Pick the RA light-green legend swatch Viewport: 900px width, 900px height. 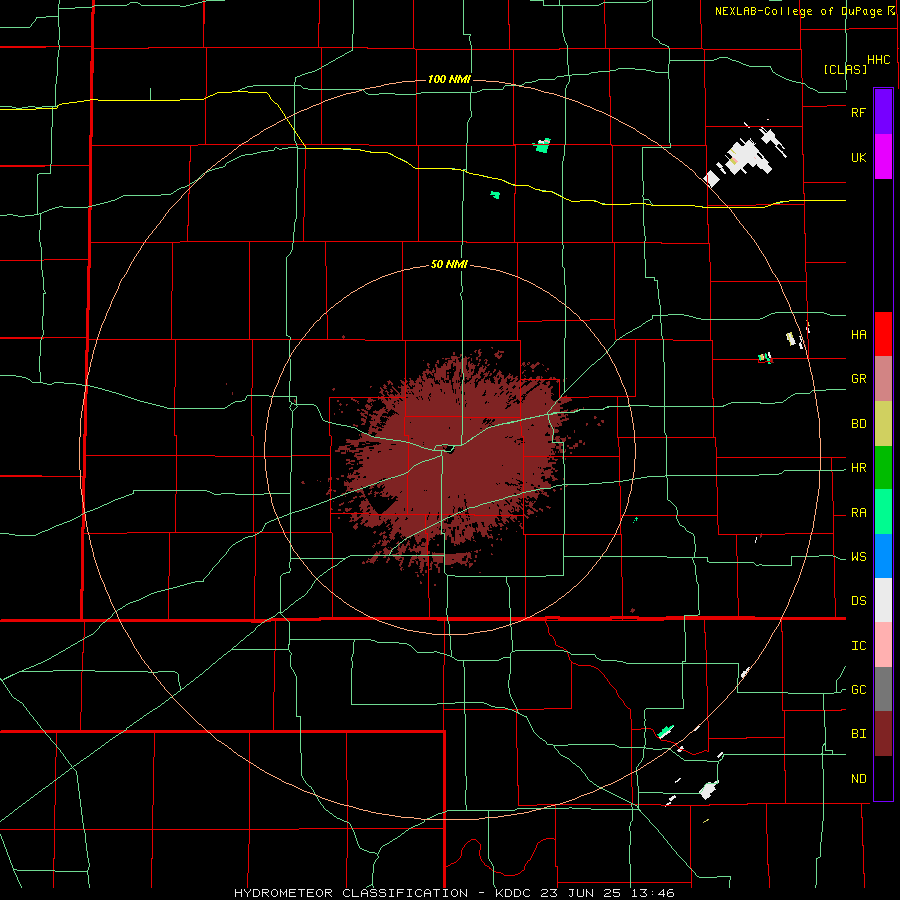tap(883, 512)
